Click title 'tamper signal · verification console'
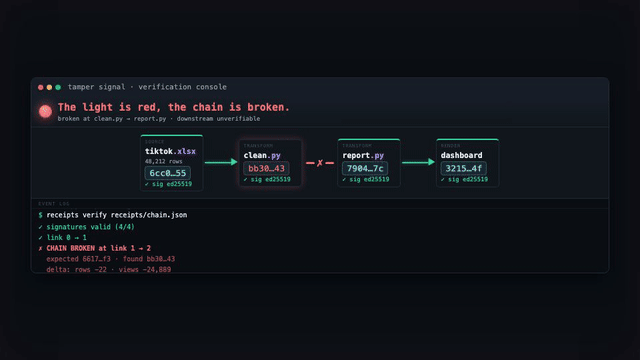 click(147, 87)
